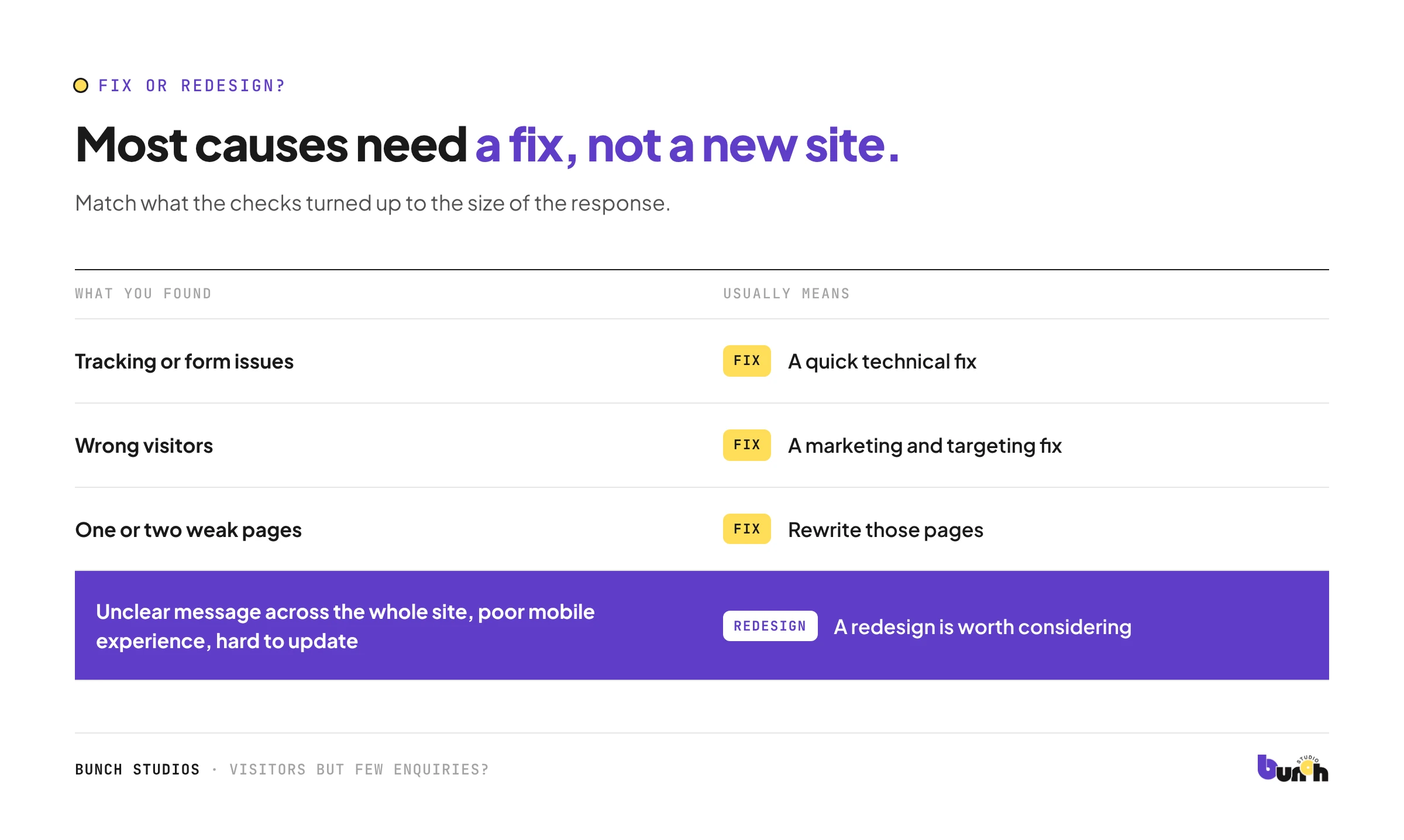Click 'Rewrite those pages' text
The image size is (1404, 840).
point(886,530)
